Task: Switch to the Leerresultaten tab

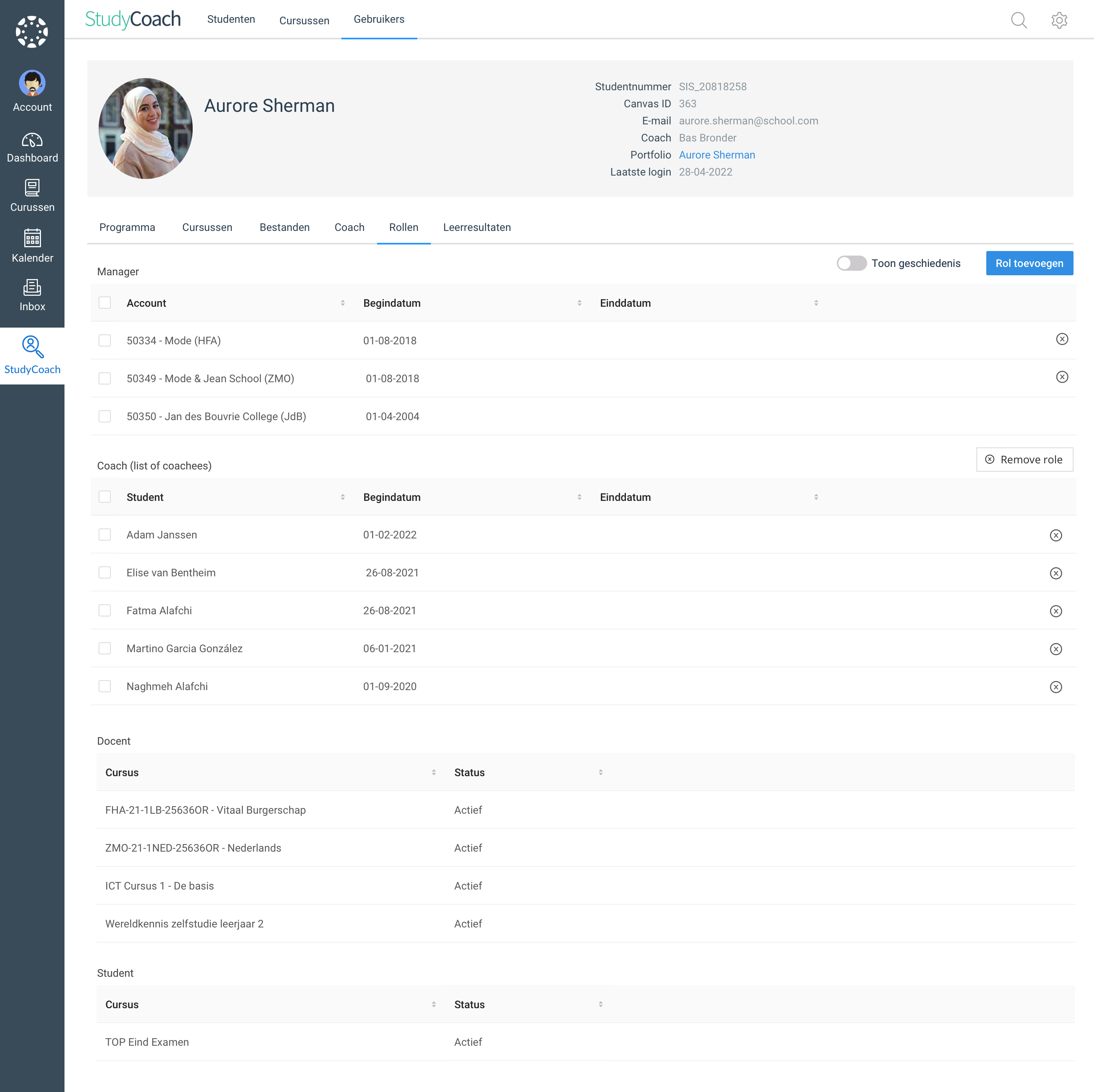Action: tap(477, 227)
